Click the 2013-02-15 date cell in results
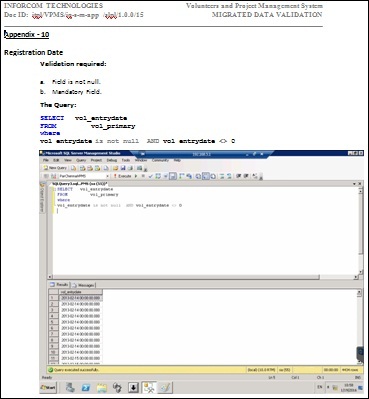Screen dimensions: 369x399 (x=81, y=358)
